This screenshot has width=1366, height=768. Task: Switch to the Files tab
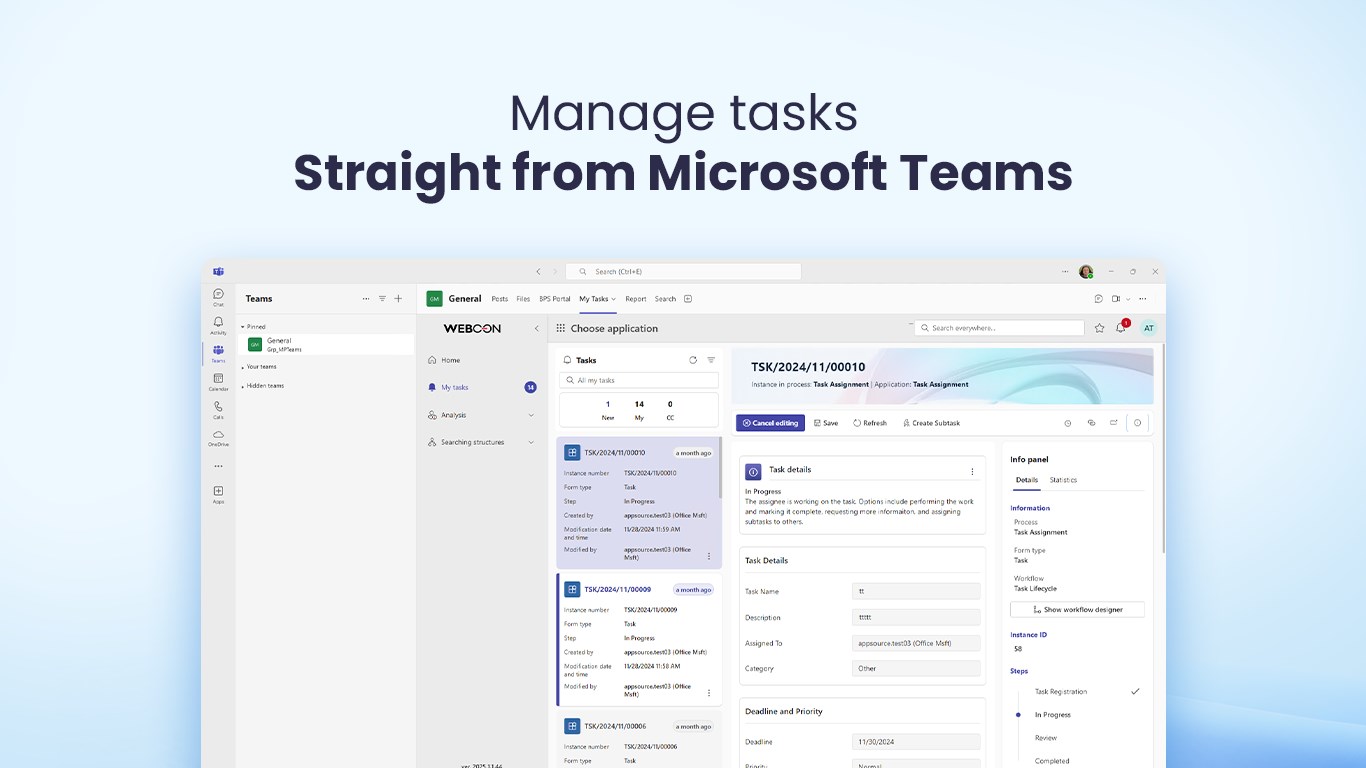click(x=523, y=298)
